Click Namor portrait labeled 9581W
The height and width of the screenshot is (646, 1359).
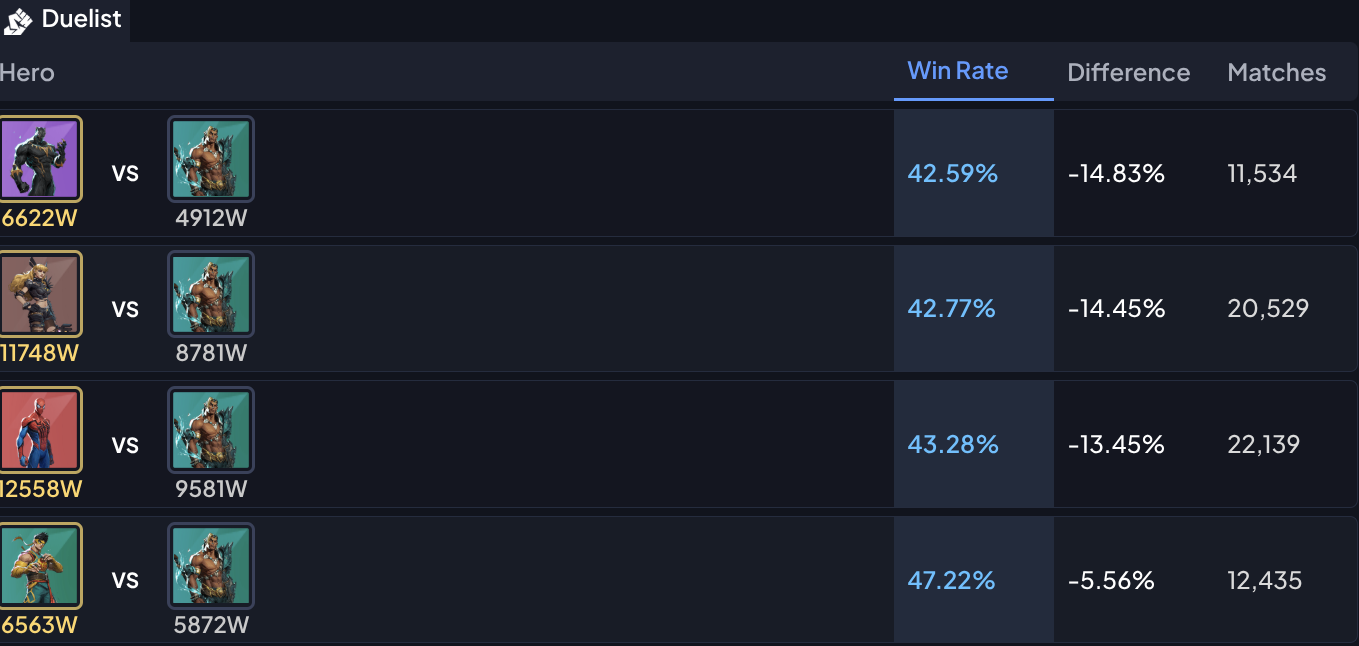click(x=211, y=430)
